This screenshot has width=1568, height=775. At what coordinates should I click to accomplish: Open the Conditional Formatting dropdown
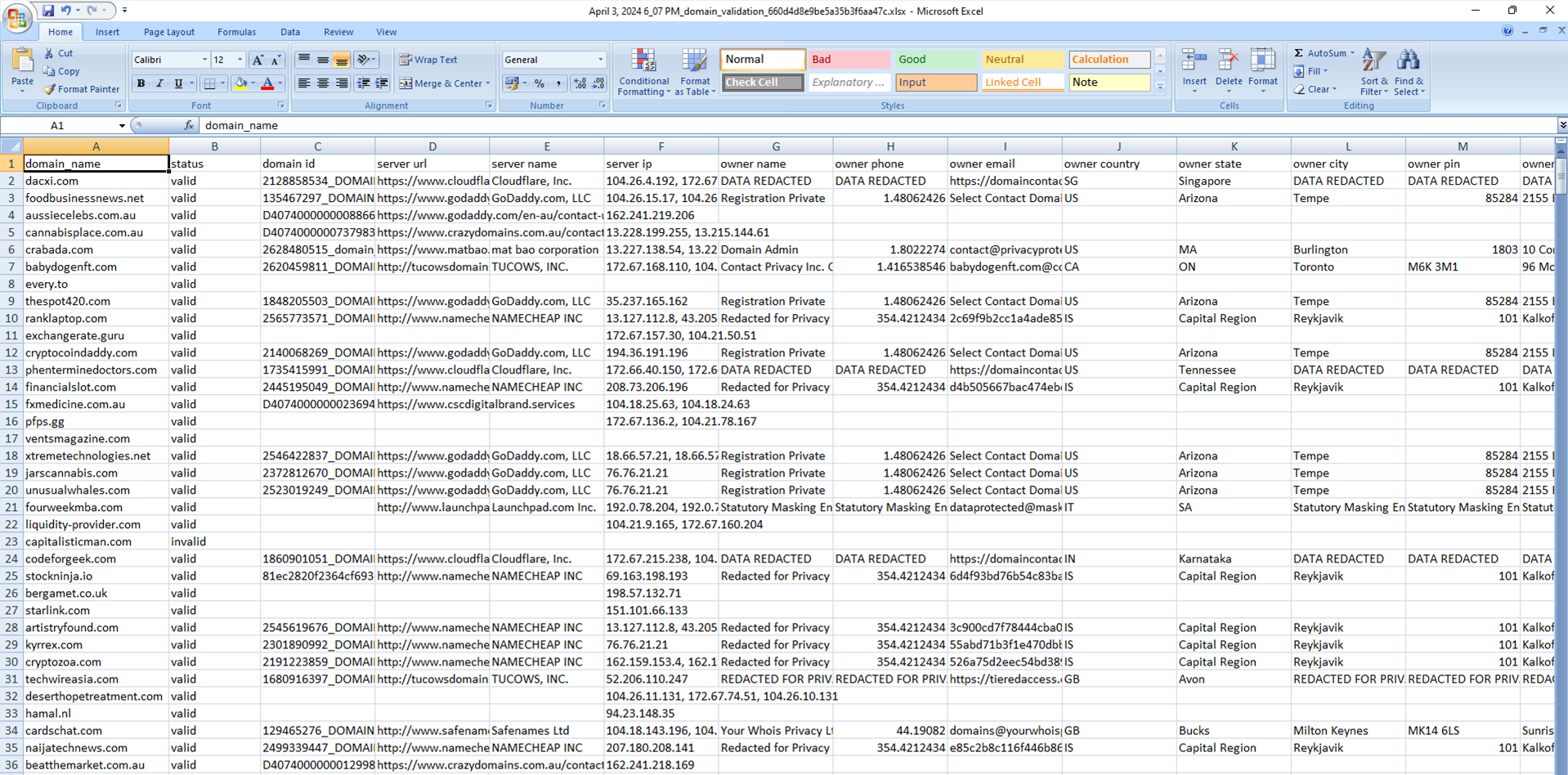pyautogui.click(x=643, y=72)
